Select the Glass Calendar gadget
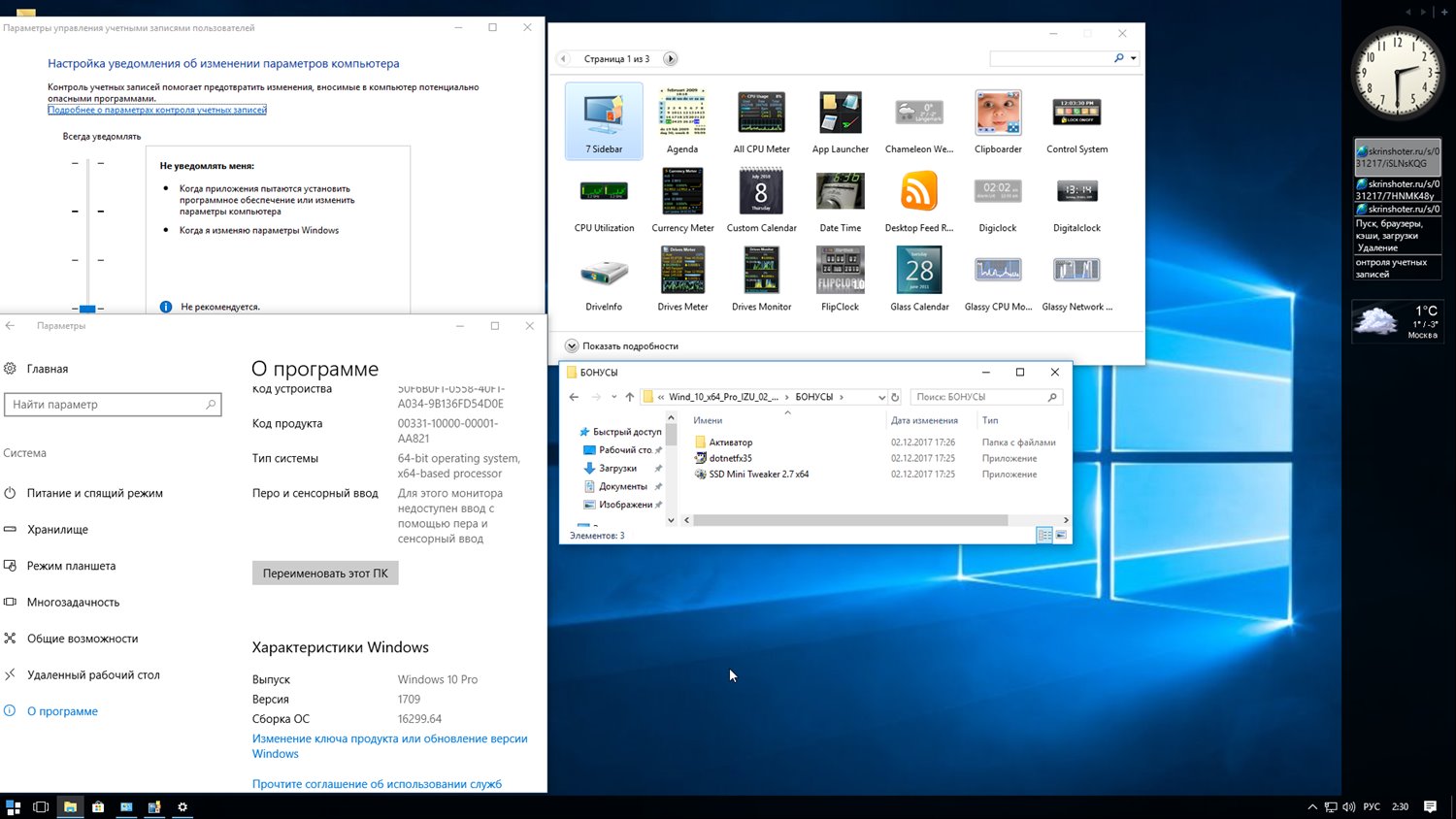Image resolution: width=1456 pixels, height=819 pixels. pyautogui.click(x=919, y=278)
